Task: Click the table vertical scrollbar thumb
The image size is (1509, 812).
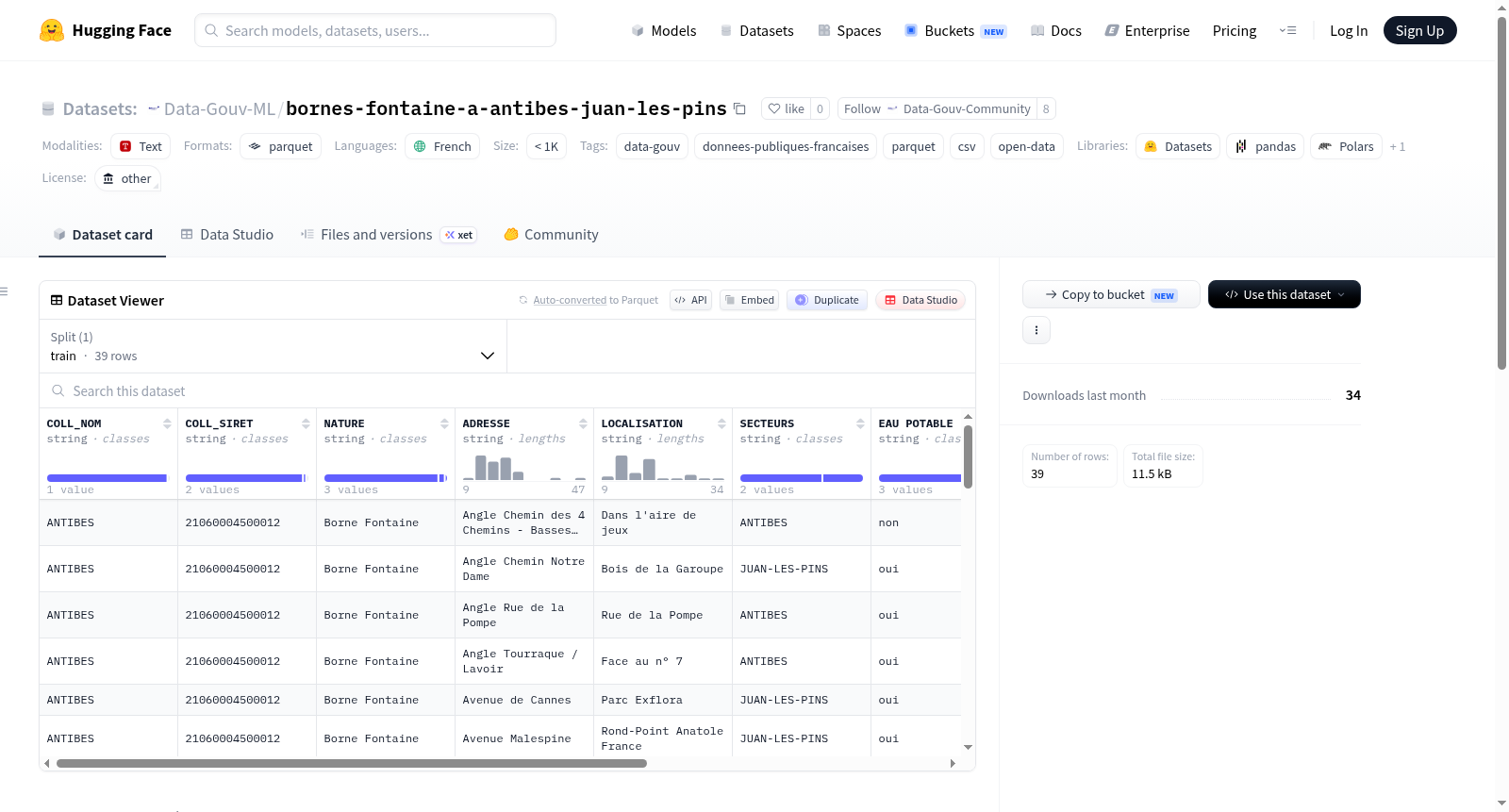Action: [x=968, y=456]
